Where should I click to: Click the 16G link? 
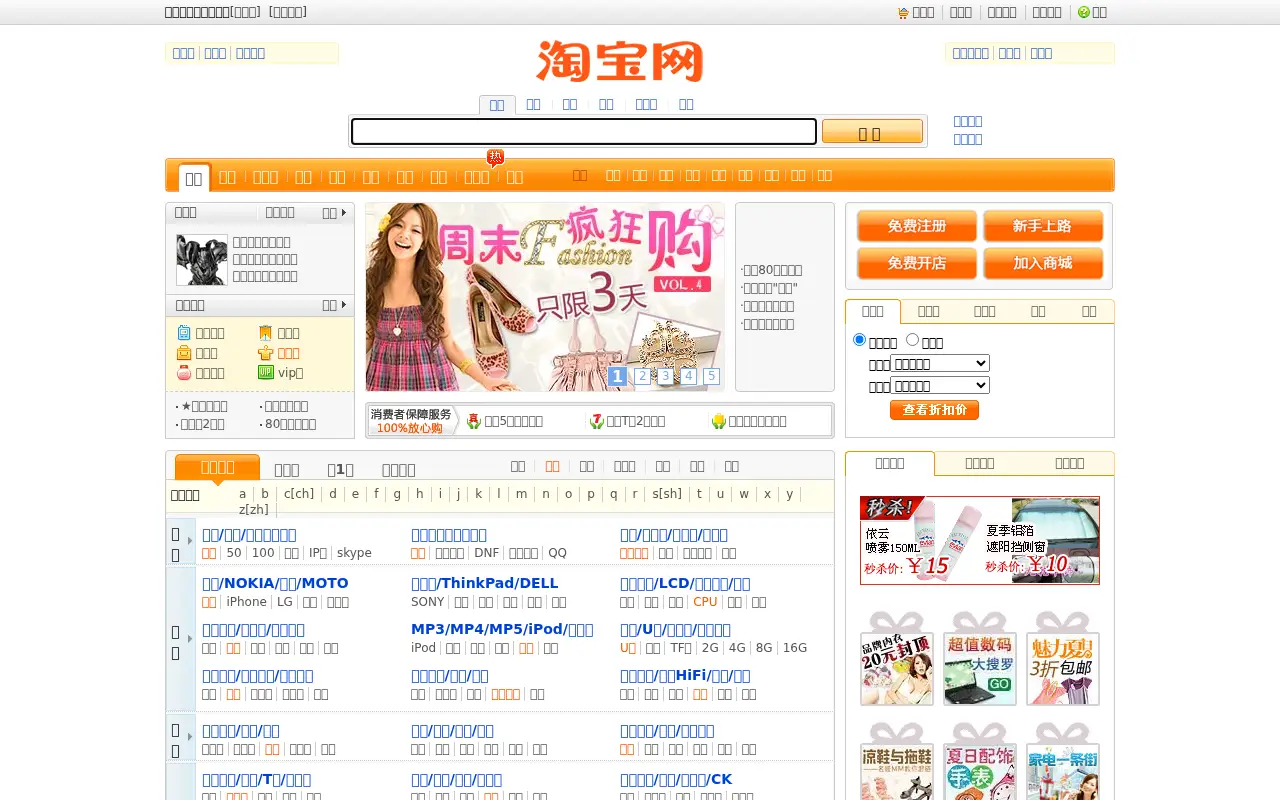(x=795, y=648)
